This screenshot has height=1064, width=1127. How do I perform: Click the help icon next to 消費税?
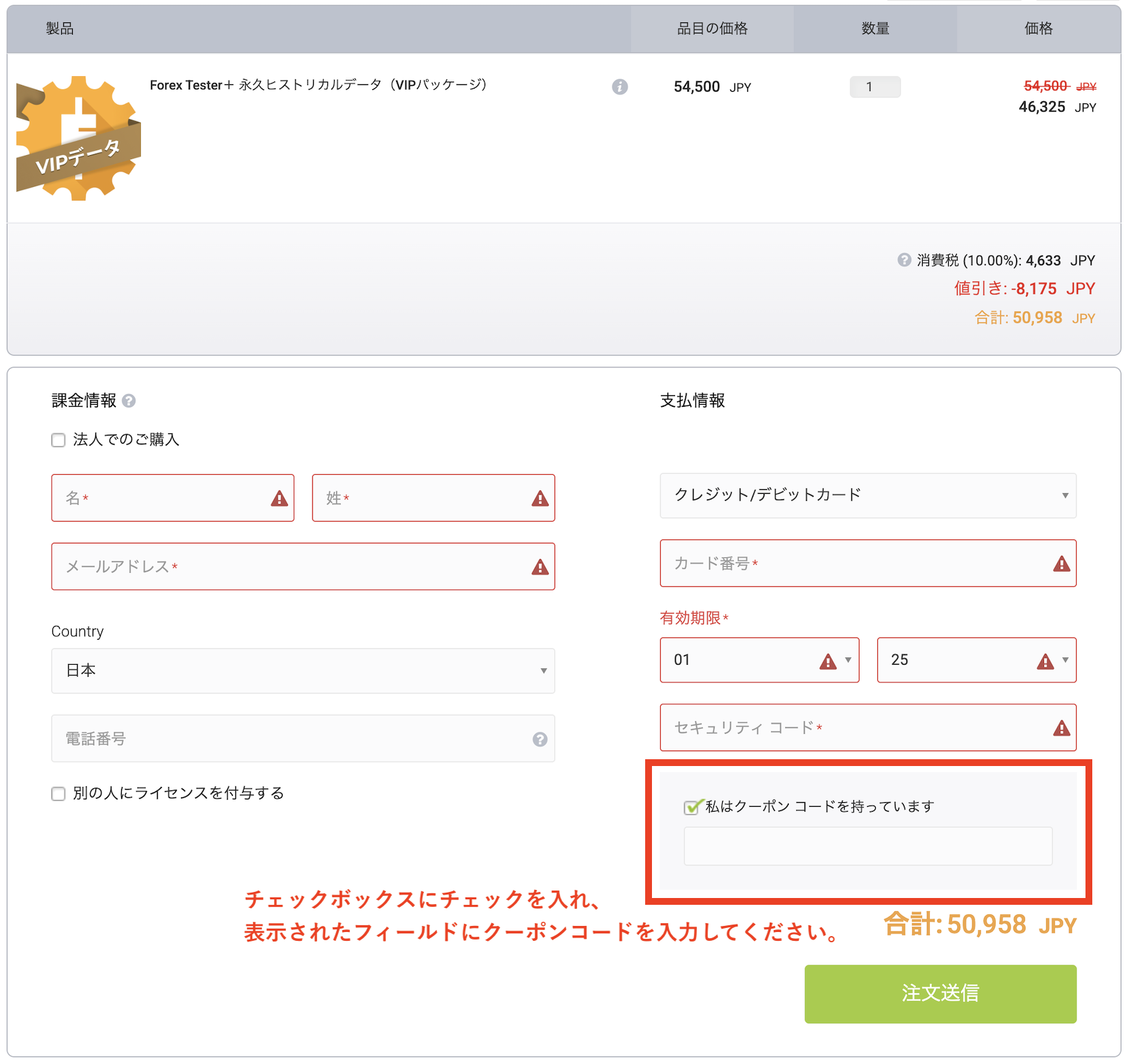pyautogui.click(x=904, y=260)
